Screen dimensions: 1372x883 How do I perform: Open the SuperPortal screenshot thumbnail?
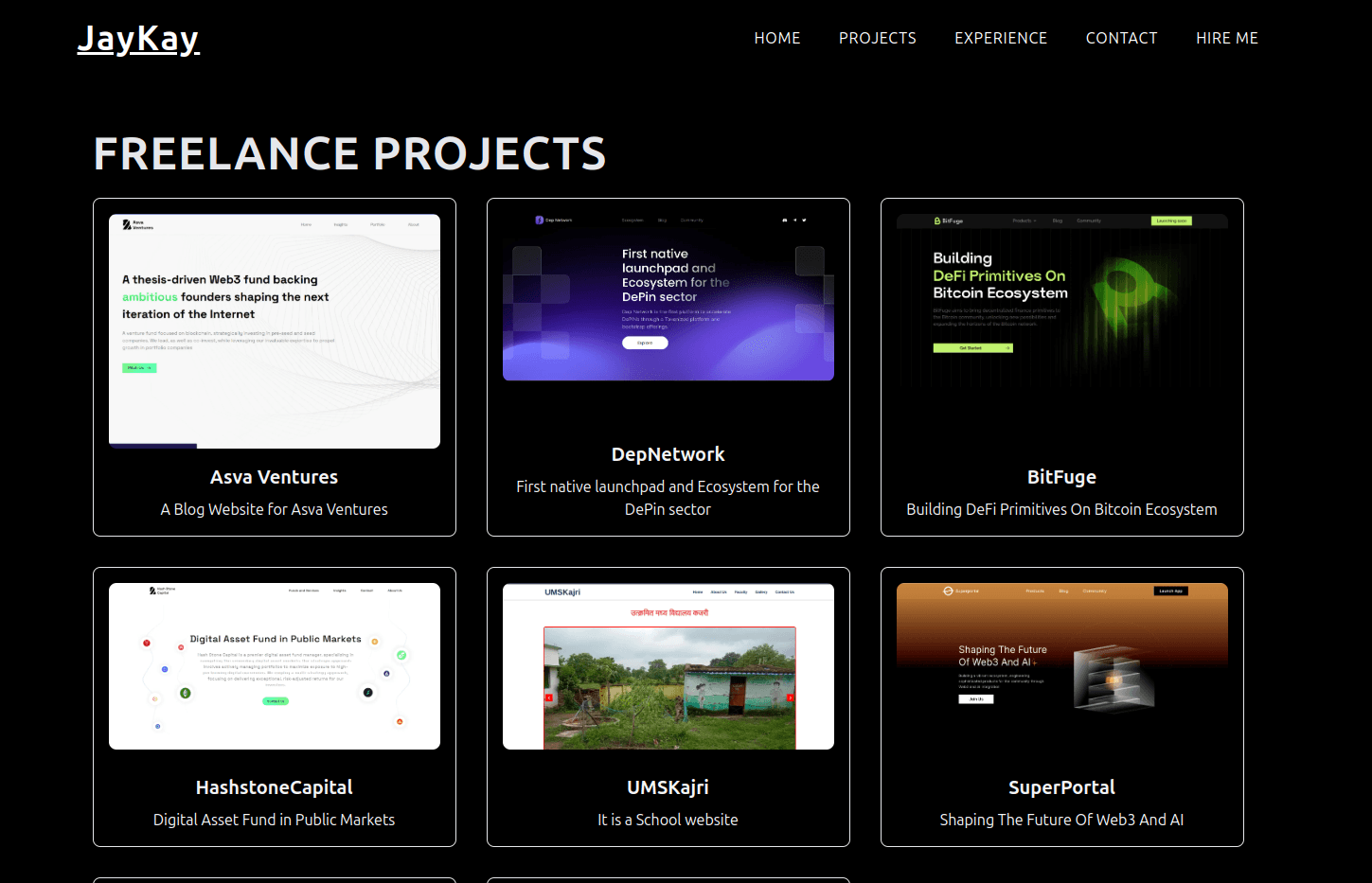tap(1062, 666)
